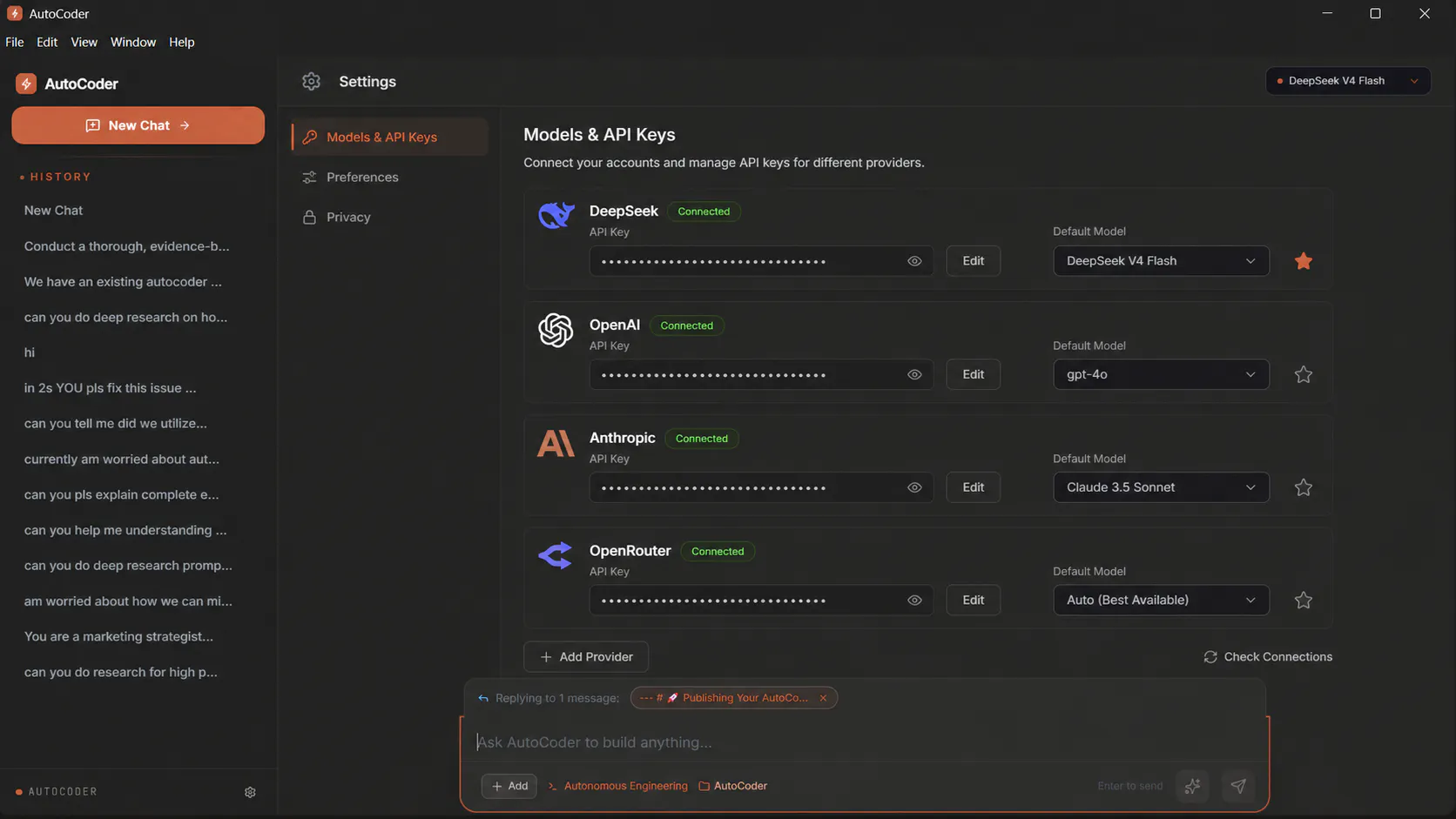
Task: Open the Help menu
Action: (182, 42)
